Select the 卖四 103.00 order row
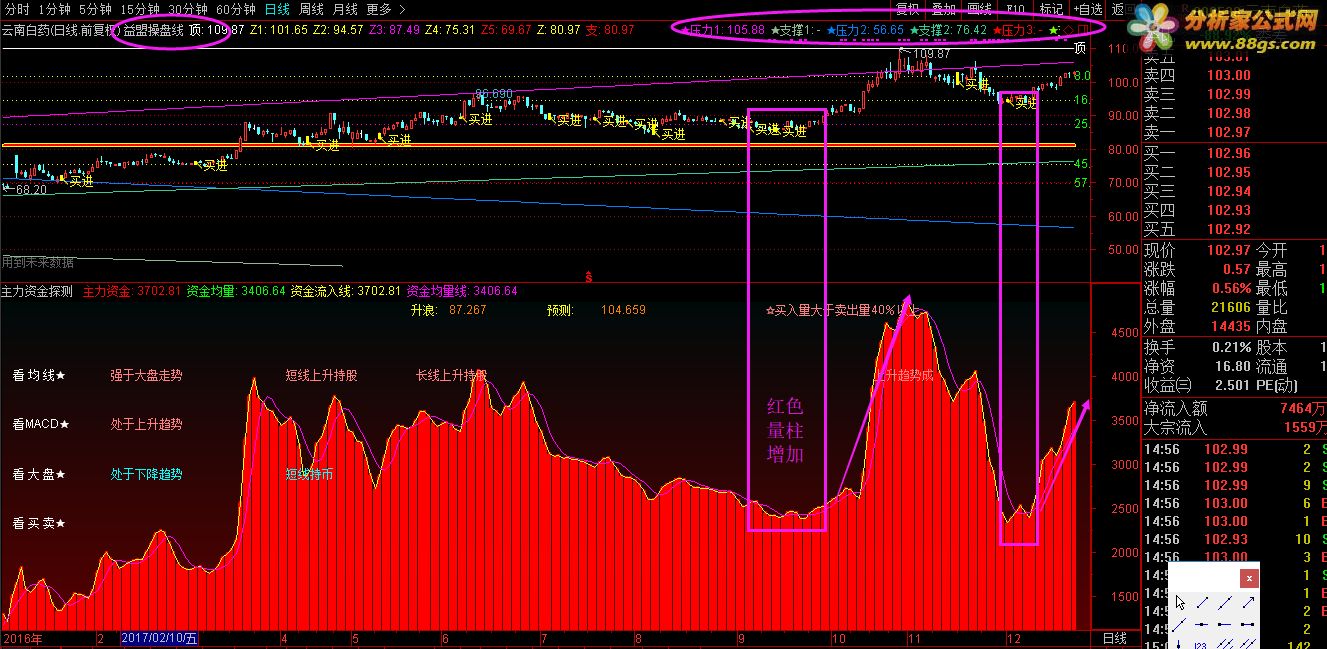Screen dimensions: 1327x649 [1198, 75]
